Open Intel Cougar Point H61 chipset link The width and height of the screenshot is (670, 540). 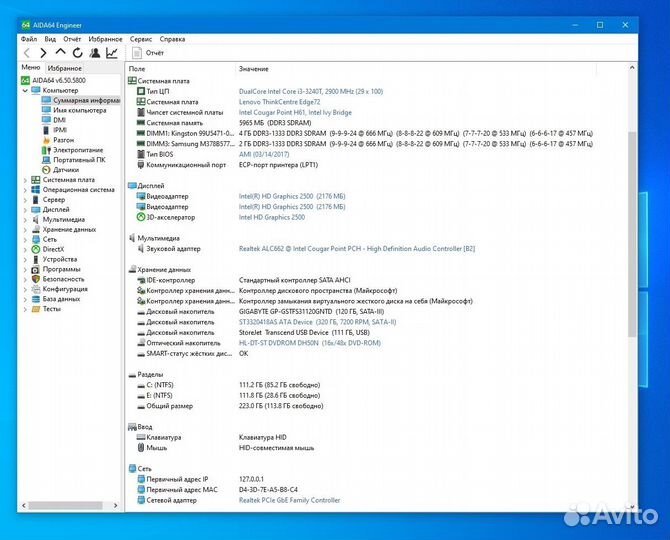295,112
